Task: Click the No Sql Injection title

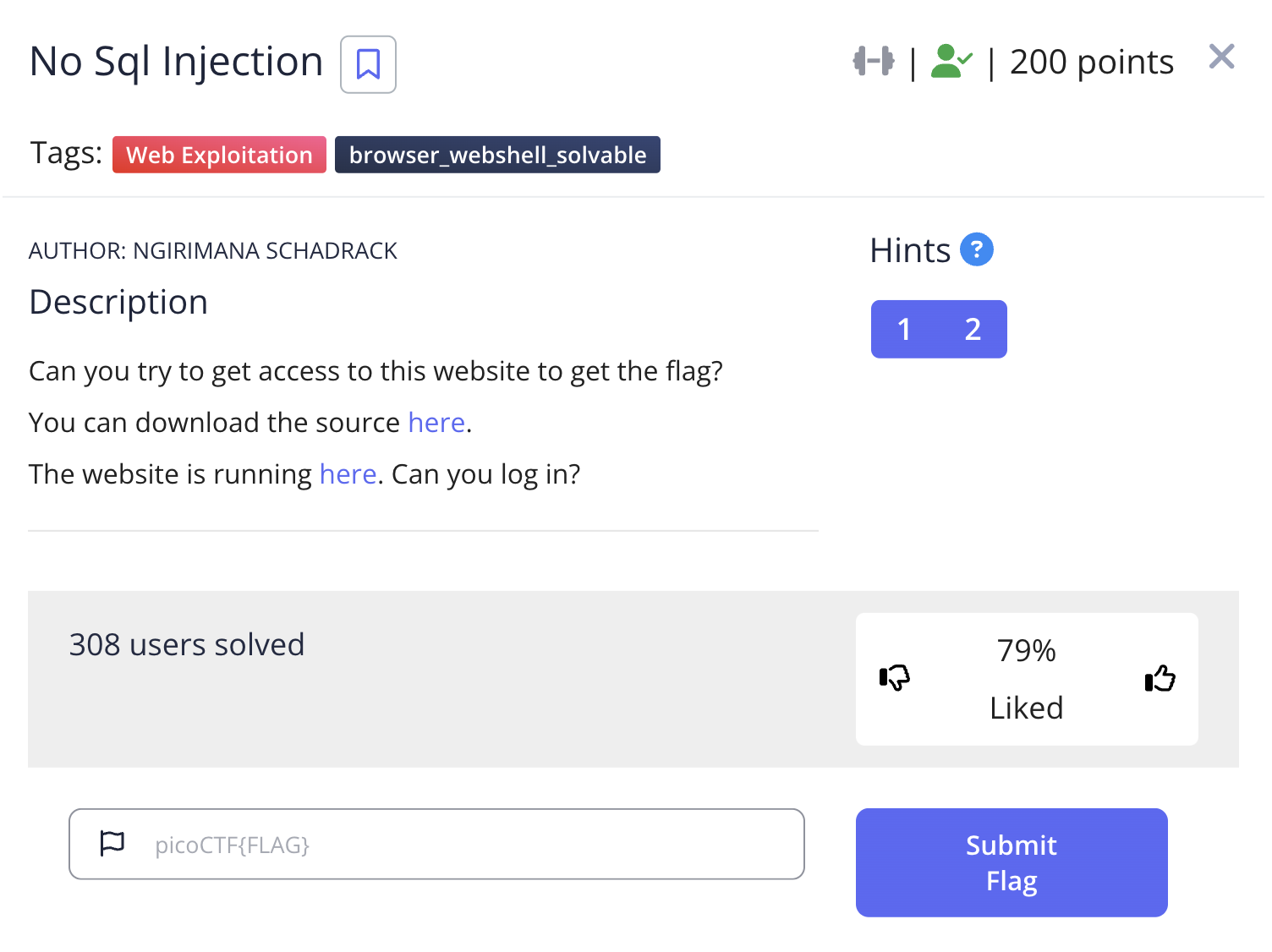Action: click(x=176, y=62)
